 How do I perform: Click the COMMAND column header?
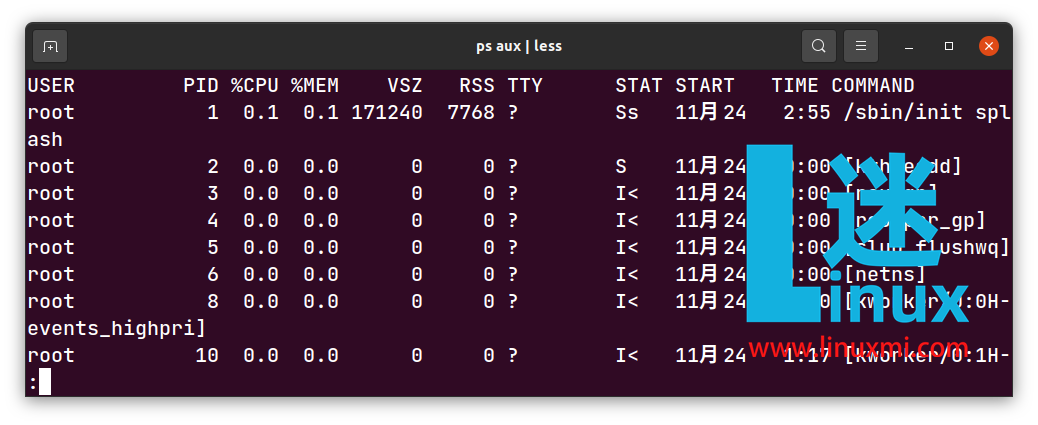(x=873, y=85)
